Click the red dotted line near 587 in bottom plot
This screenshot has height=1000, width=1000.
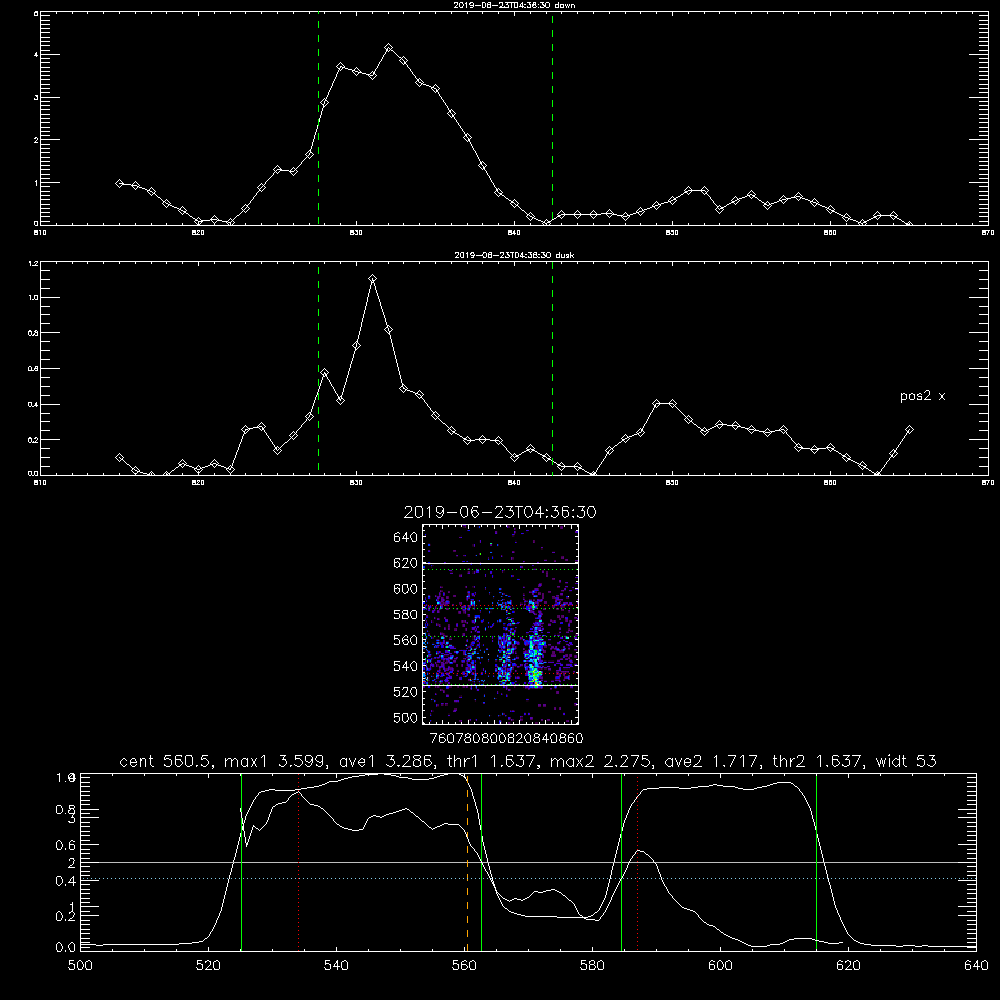pyautogui.click(x=637, y=862)
